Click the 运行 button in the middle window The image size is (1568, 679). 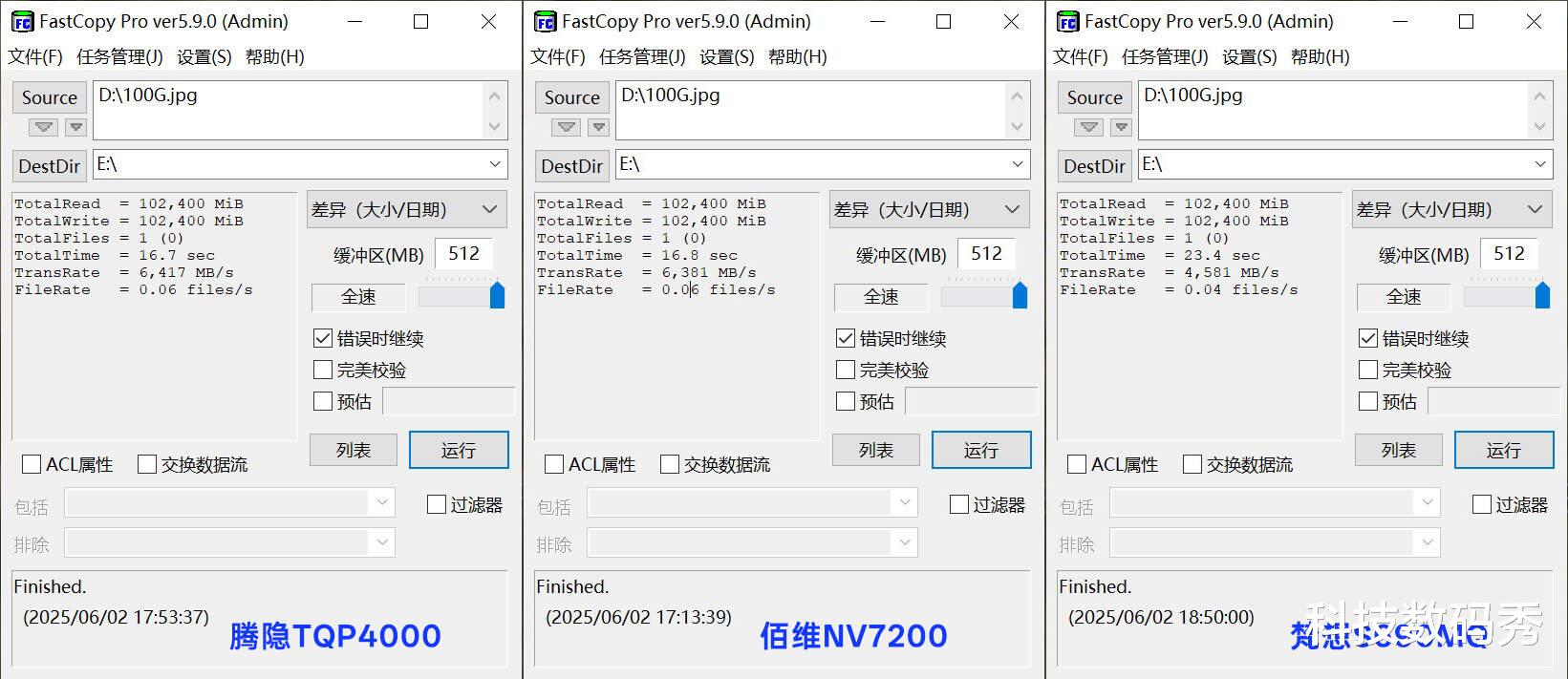pos(981,450)
